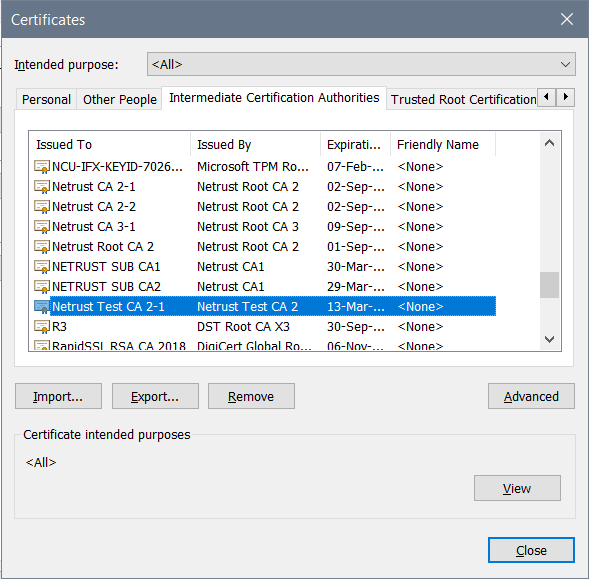
Task: Click expiration date 30-Mar-... cell
Action: coord(355,266)
